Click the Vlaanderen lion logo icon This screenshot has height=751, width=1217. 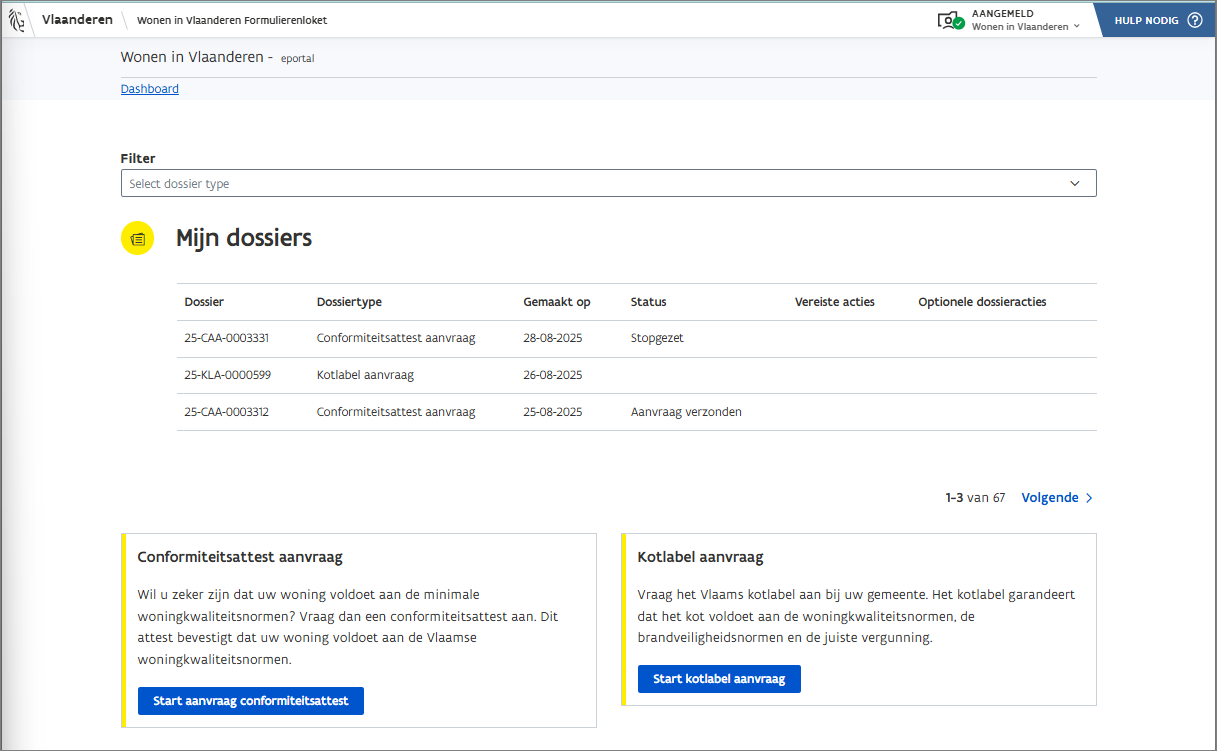click(17, 20)
